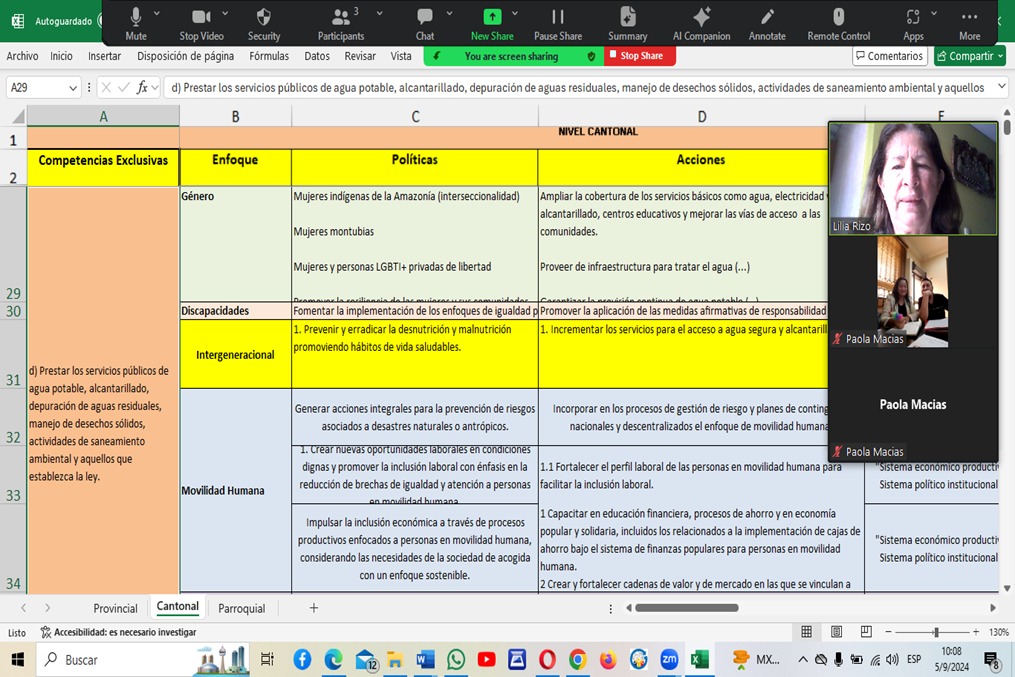Image resolution: width=1015 pixels, height=677 pixels.
Task: Open Zoom Remote Control option
Action: pos(838,24)
